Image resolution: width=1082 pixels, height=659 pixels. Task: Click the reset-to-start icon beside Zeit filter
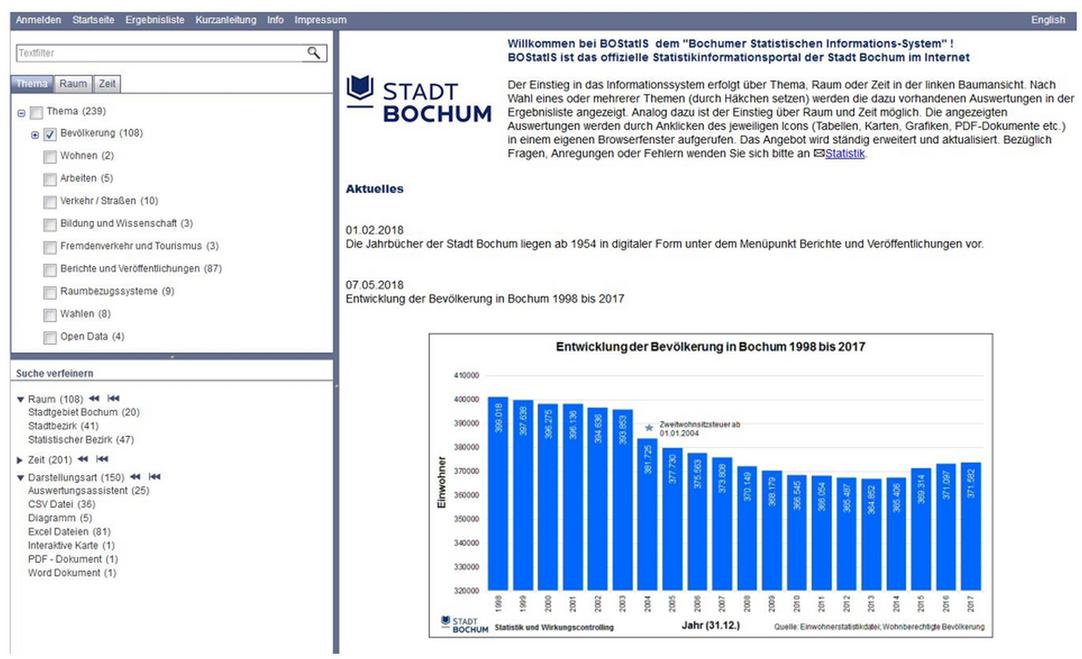click(x=101, y=459)
